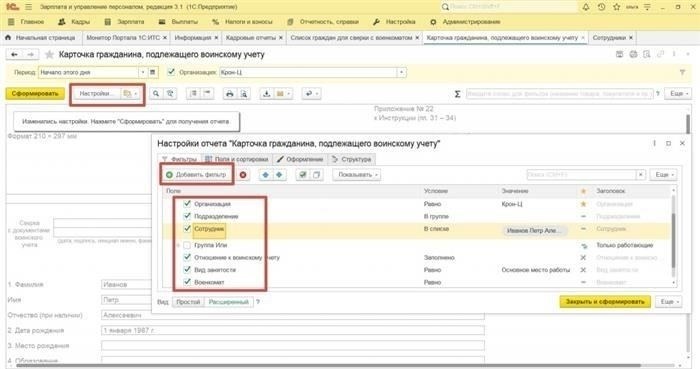Image resolution: width=700 pixels, height=369 pixels.
Task: Open the Еще menu in report toolbar
Action: point(679,94)
